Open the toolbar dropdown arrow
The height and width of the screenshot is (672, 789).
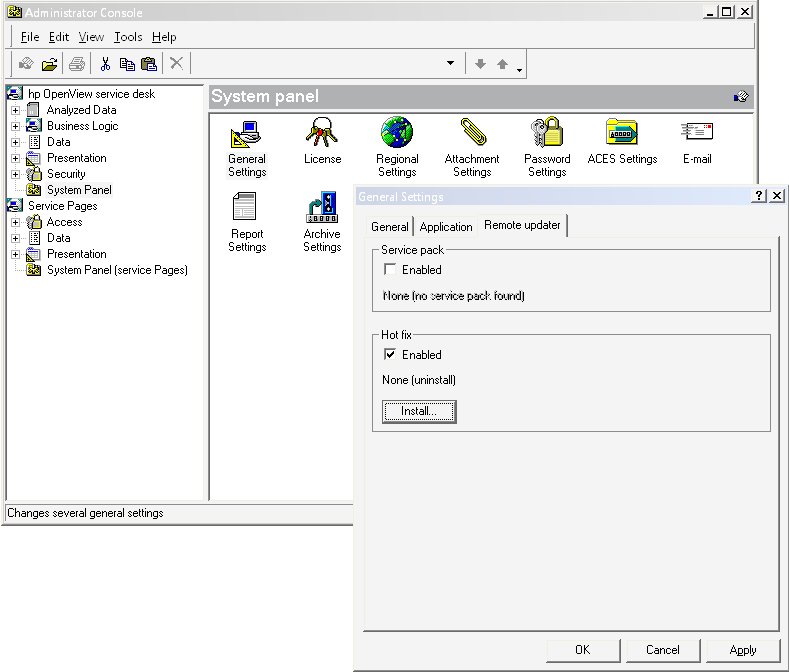point(450,64)
